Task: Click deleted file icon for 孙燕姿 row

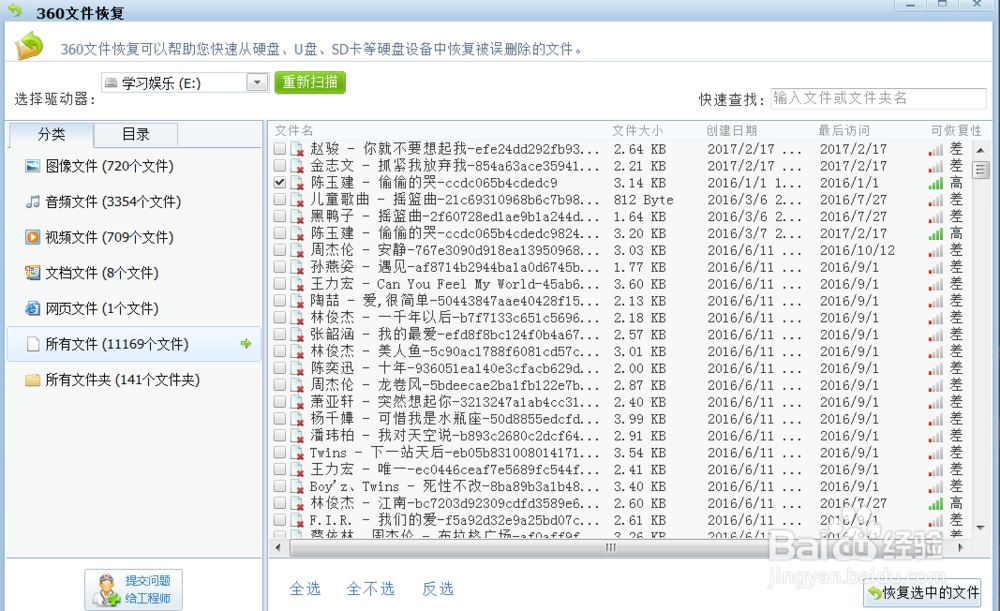Action: coord(297,267)
